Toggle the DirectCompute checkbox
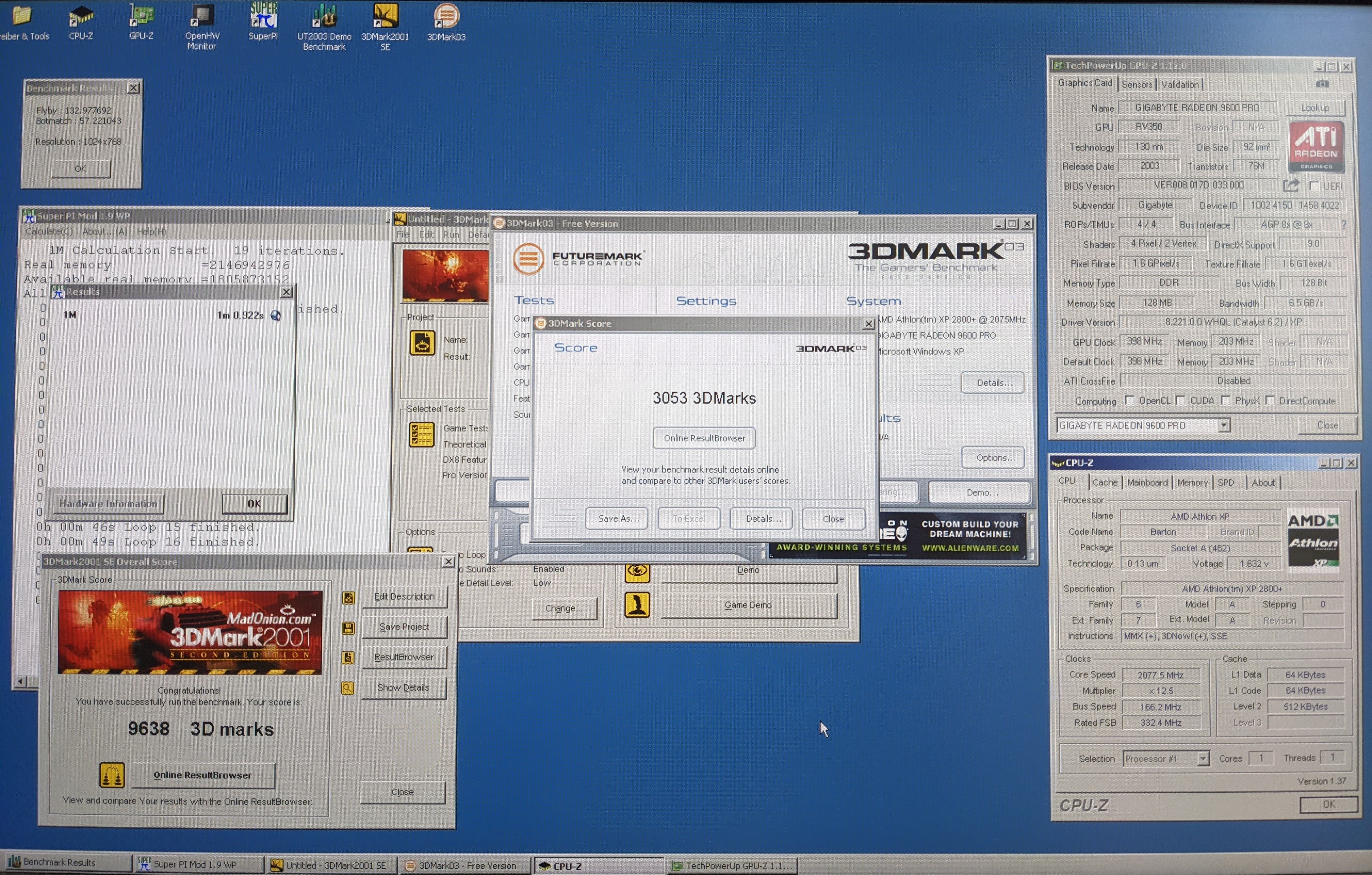This screenshot has width=1372, height=875. pos(1270,400)
